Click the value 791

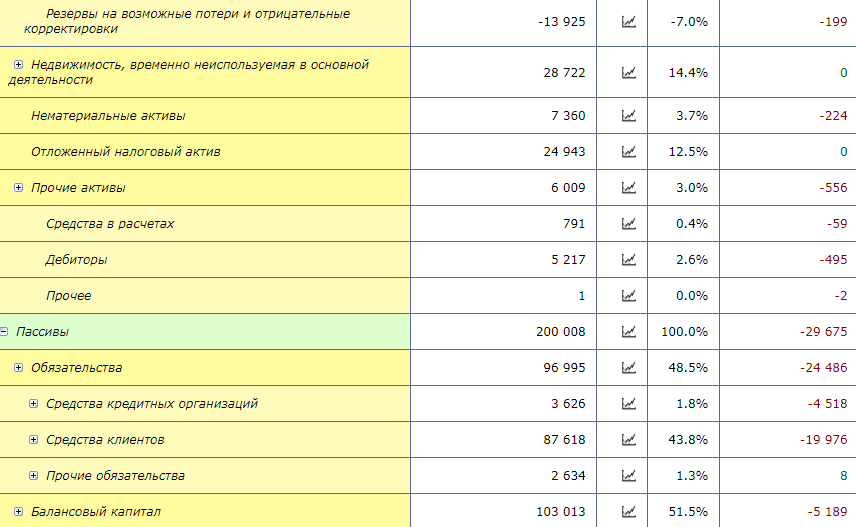point(574,224)
